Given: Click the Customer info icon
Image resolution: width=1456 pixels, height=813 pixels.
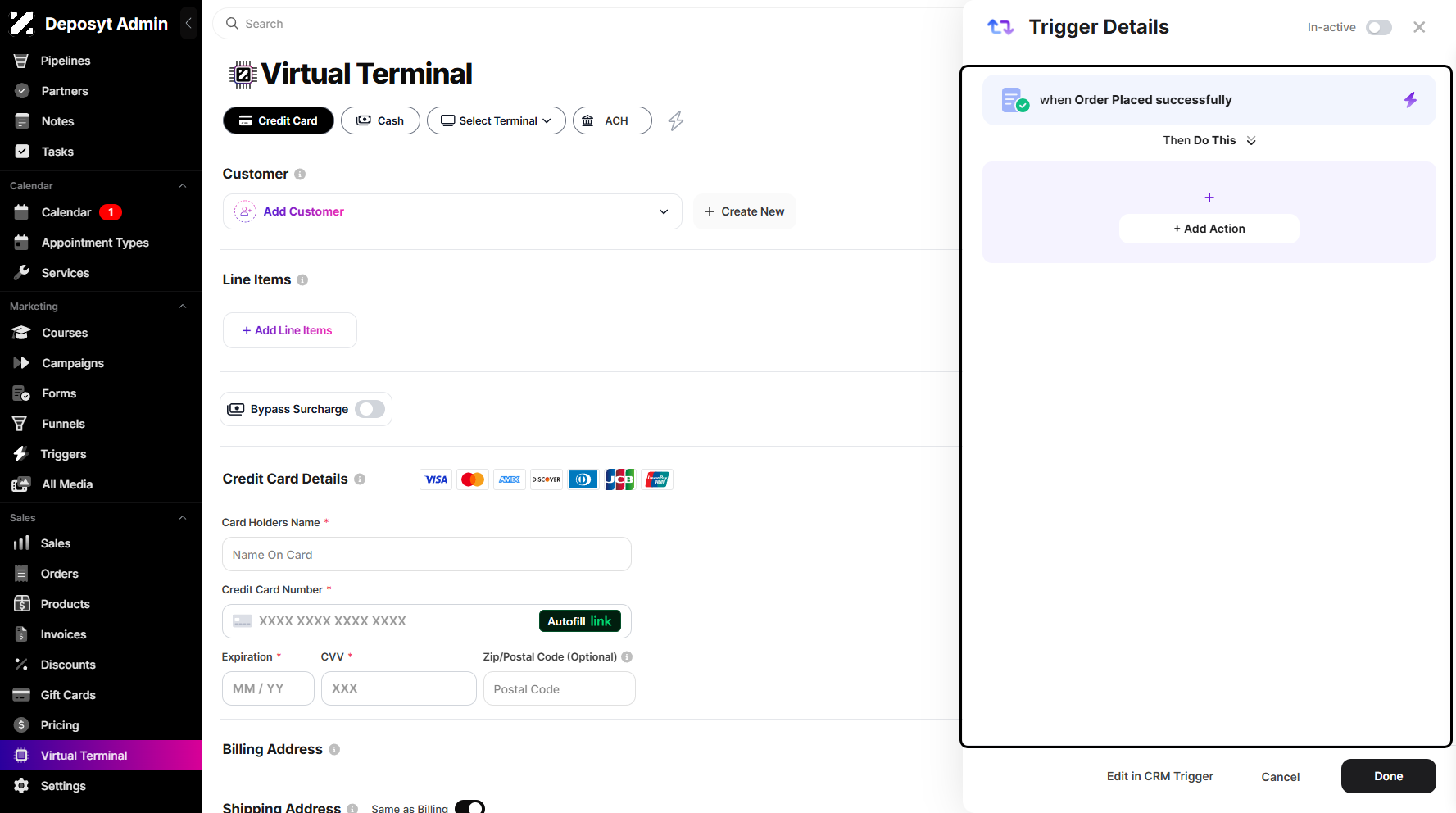Looking at the screenshot, I should [x=300, y=174].
